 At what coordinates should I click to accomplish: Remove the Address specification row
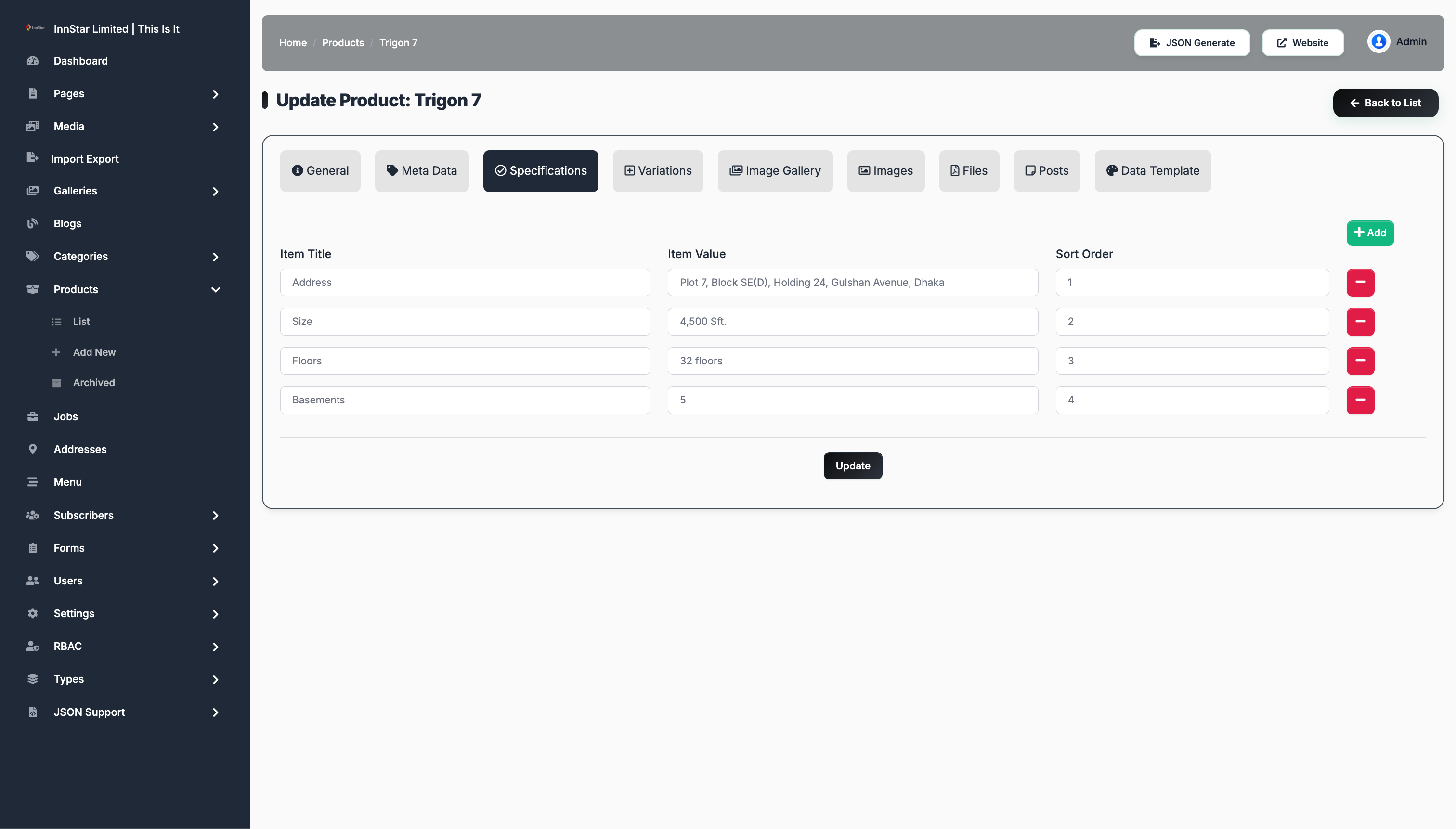tap(1360, 283)
